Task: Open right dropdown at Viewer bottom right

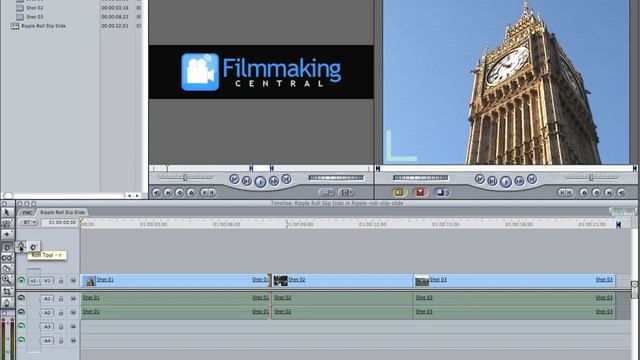Action: point(346,192)
